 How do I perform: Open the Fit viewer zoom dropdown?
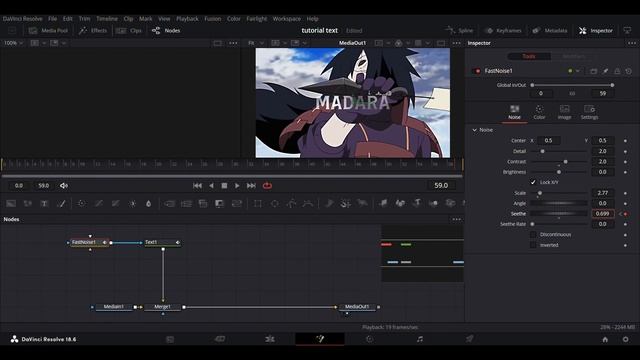[x=256, y=43]
